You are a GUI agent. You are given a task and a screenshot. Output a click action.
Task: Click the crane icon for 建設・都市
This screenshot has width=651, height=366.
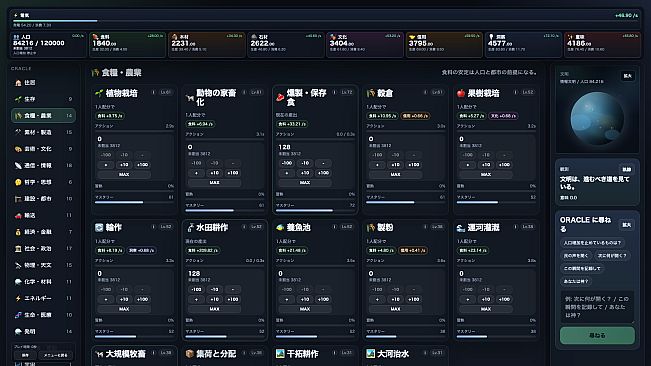click(x=18, y=199)
